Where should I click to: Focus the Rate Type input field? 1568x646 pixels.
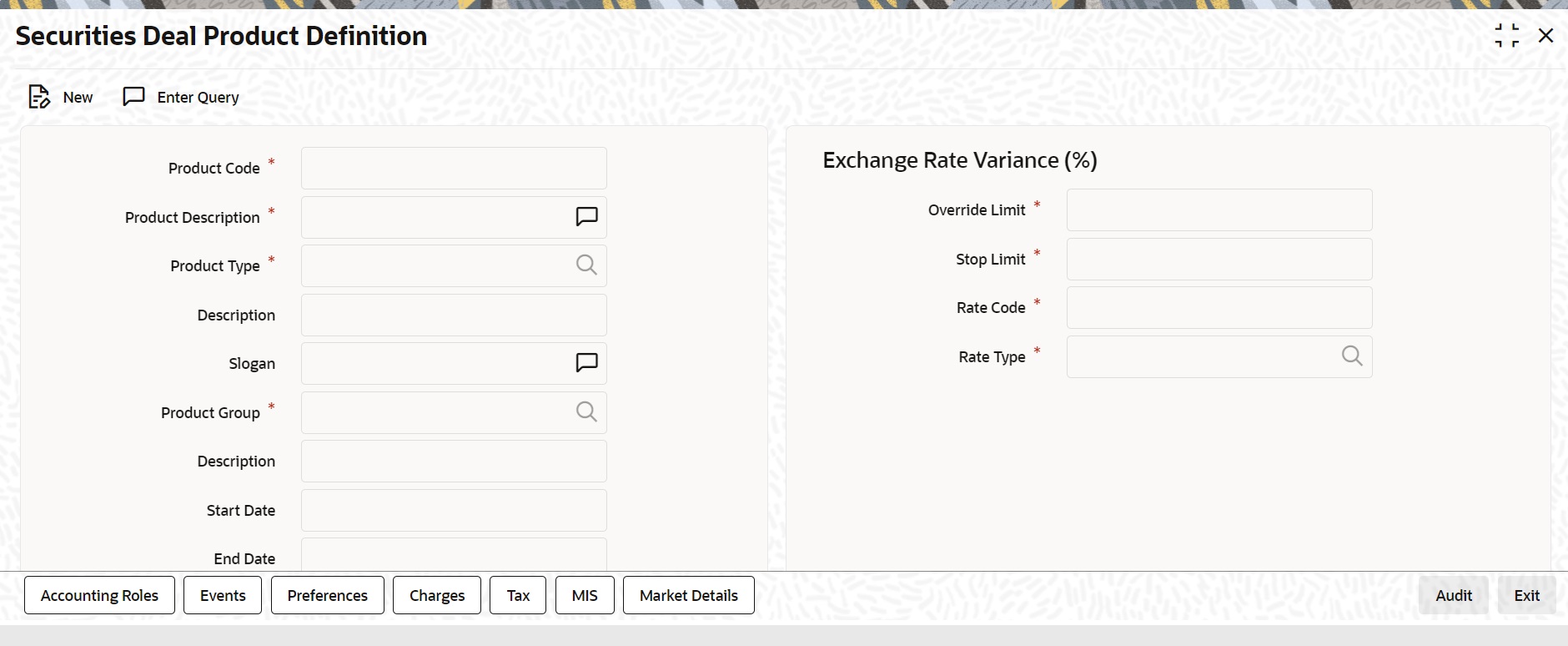click(1219, 356)
